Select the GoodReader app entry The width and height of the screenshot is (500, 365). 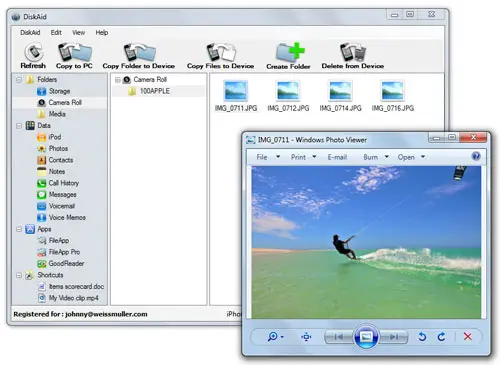61,263
